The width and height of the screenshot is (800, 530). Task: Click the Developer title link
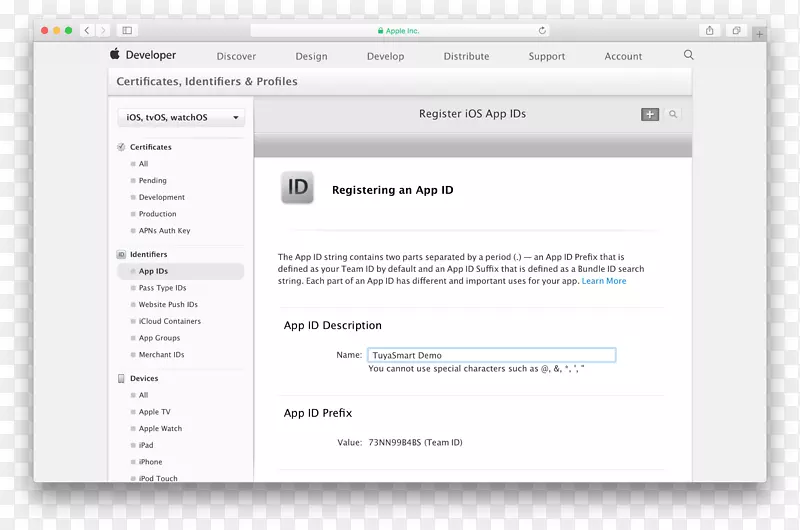coord(151,55)
